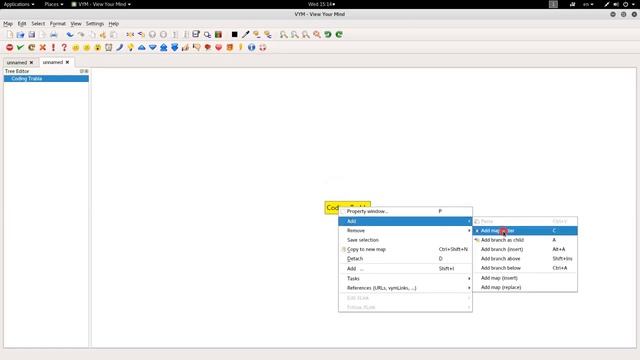Set the thumbs up flag
This screenshot has height=360, width=640.
point(185,47)
